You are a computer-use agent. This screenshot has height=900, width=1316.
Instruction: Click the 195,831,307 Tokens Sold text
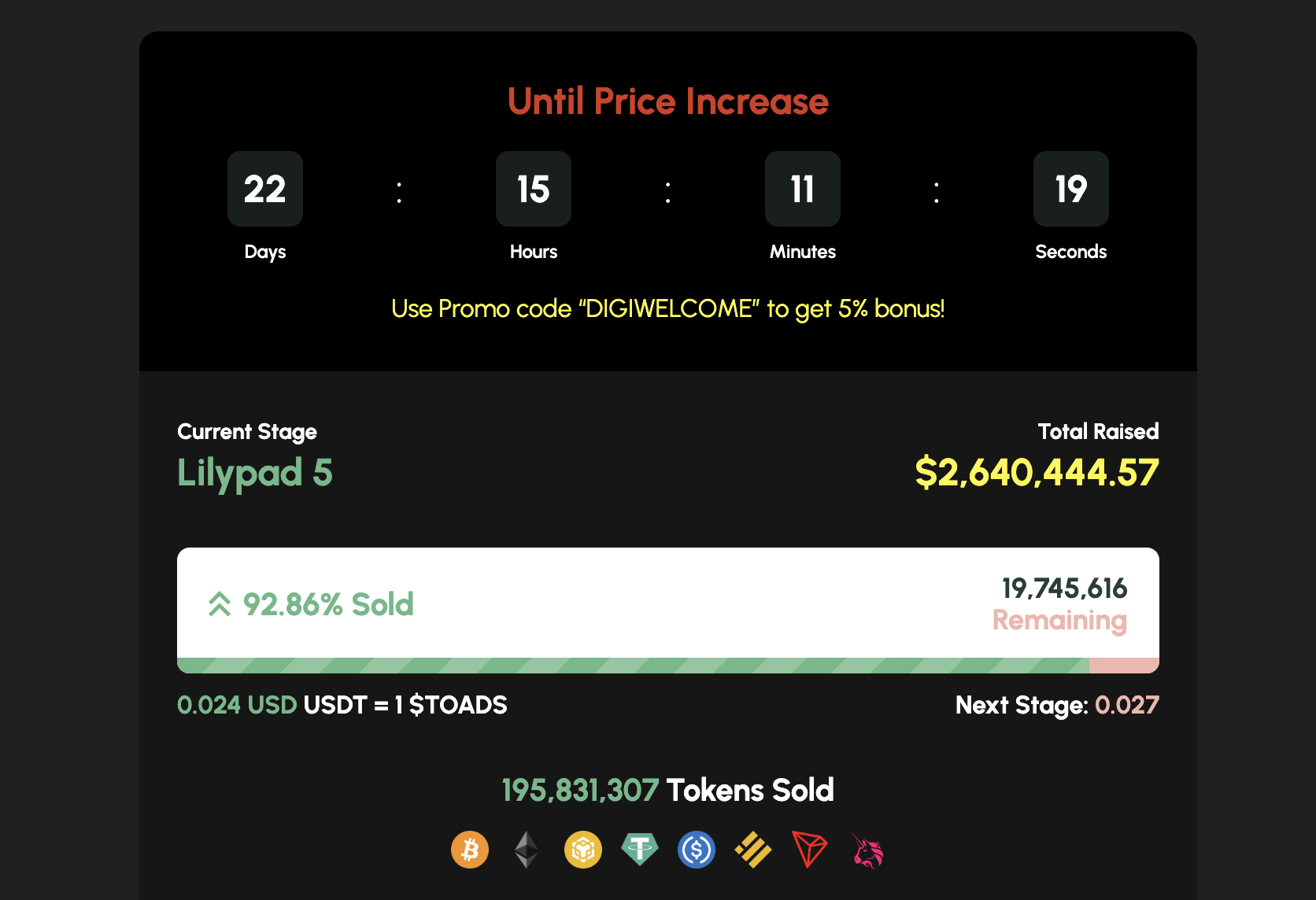click(x=668, y=790)
